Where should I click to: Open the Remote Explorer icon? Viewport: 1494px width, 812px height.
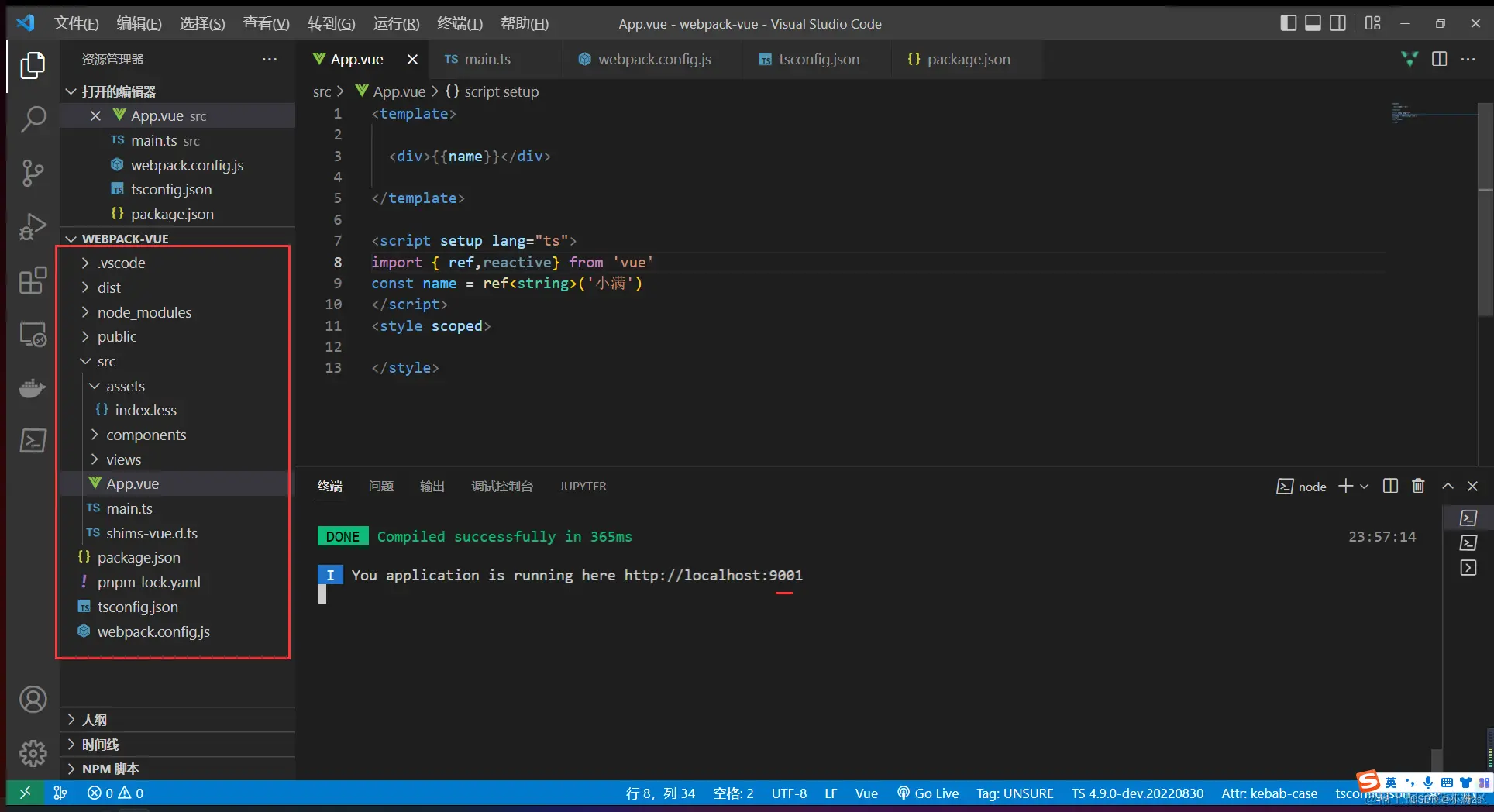pyautogui.click(x=33, y=335)
